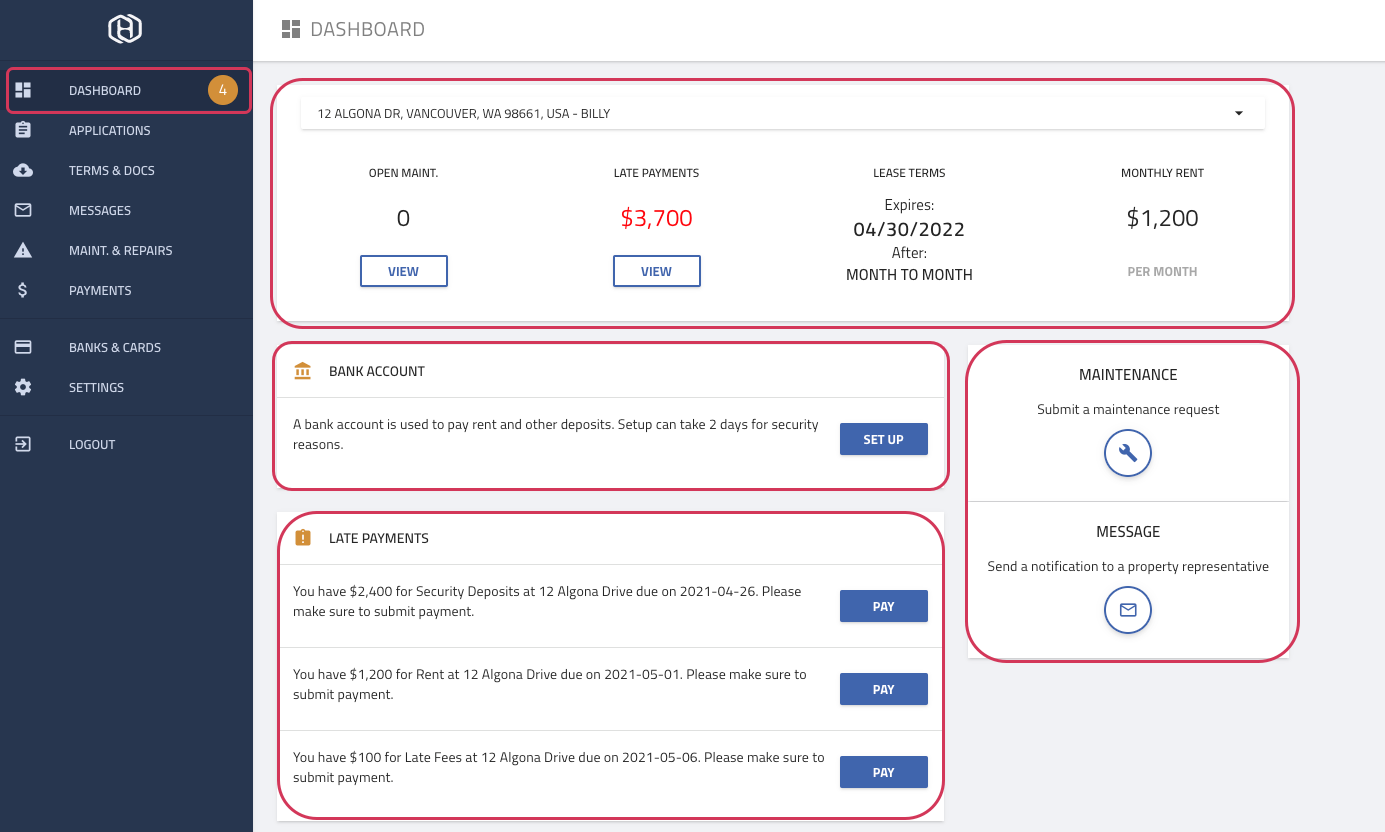Click the Logout exit icon
The height and width of the screenshot is (832, 1385).
(x=23, y=444)
